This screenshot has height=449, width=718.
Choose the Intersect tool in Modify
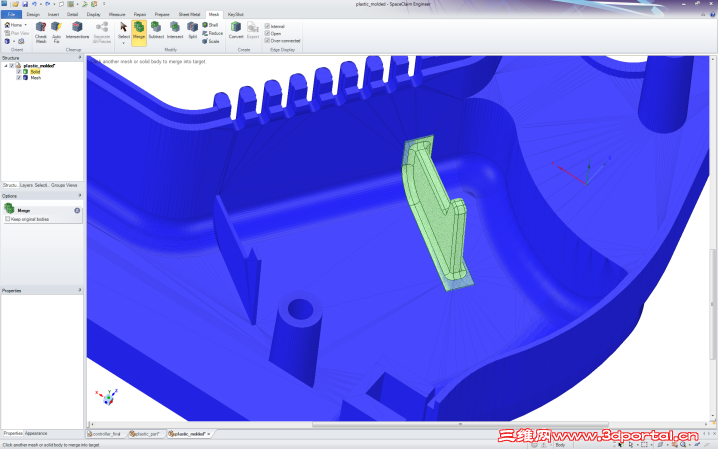pyautogui.click(x=174, y=30)
